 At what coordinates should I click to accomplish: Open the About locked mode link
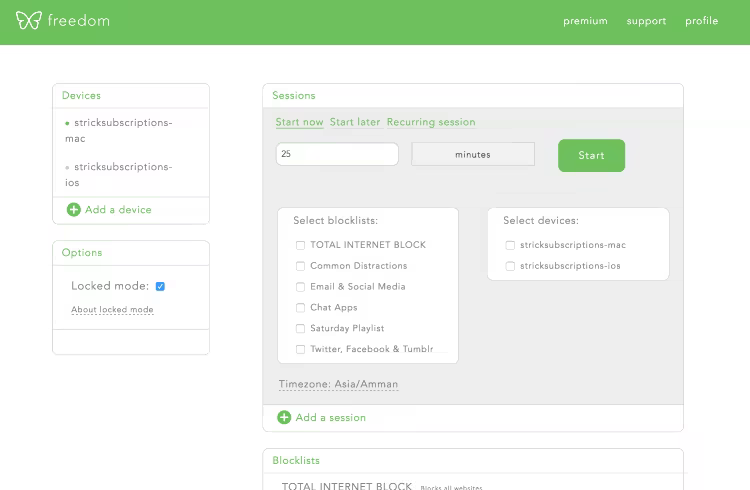[x=112, y=310]
